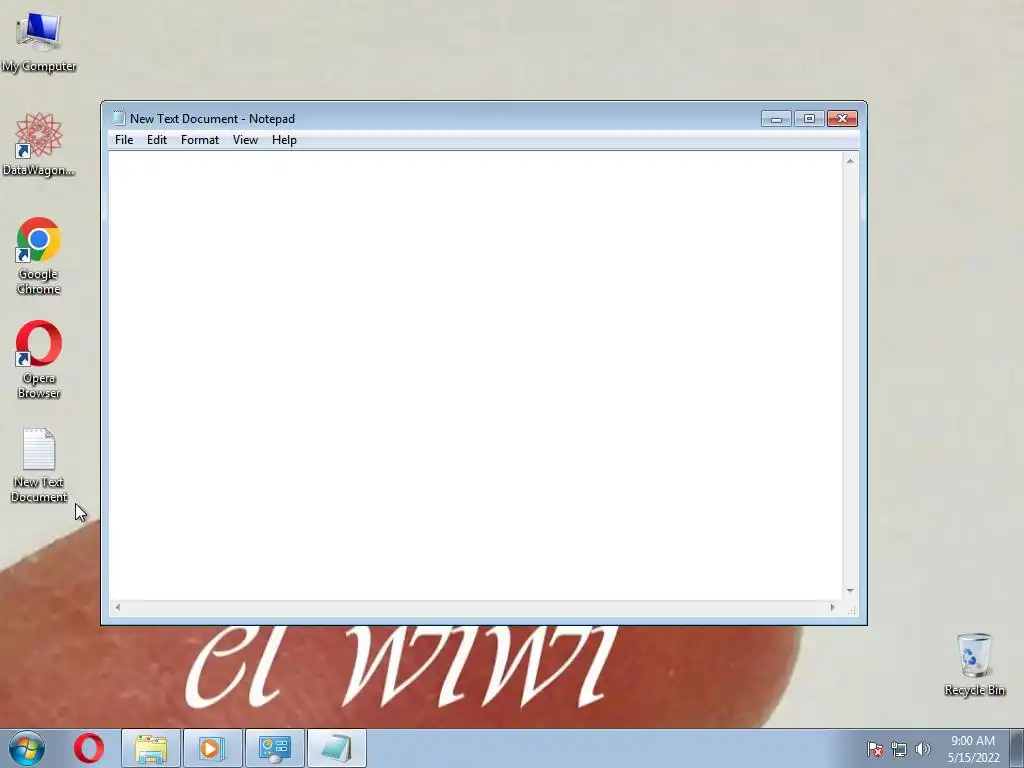Click the horizontal scrollbar left arrow
1024x768 pixels.
[118, 607]
